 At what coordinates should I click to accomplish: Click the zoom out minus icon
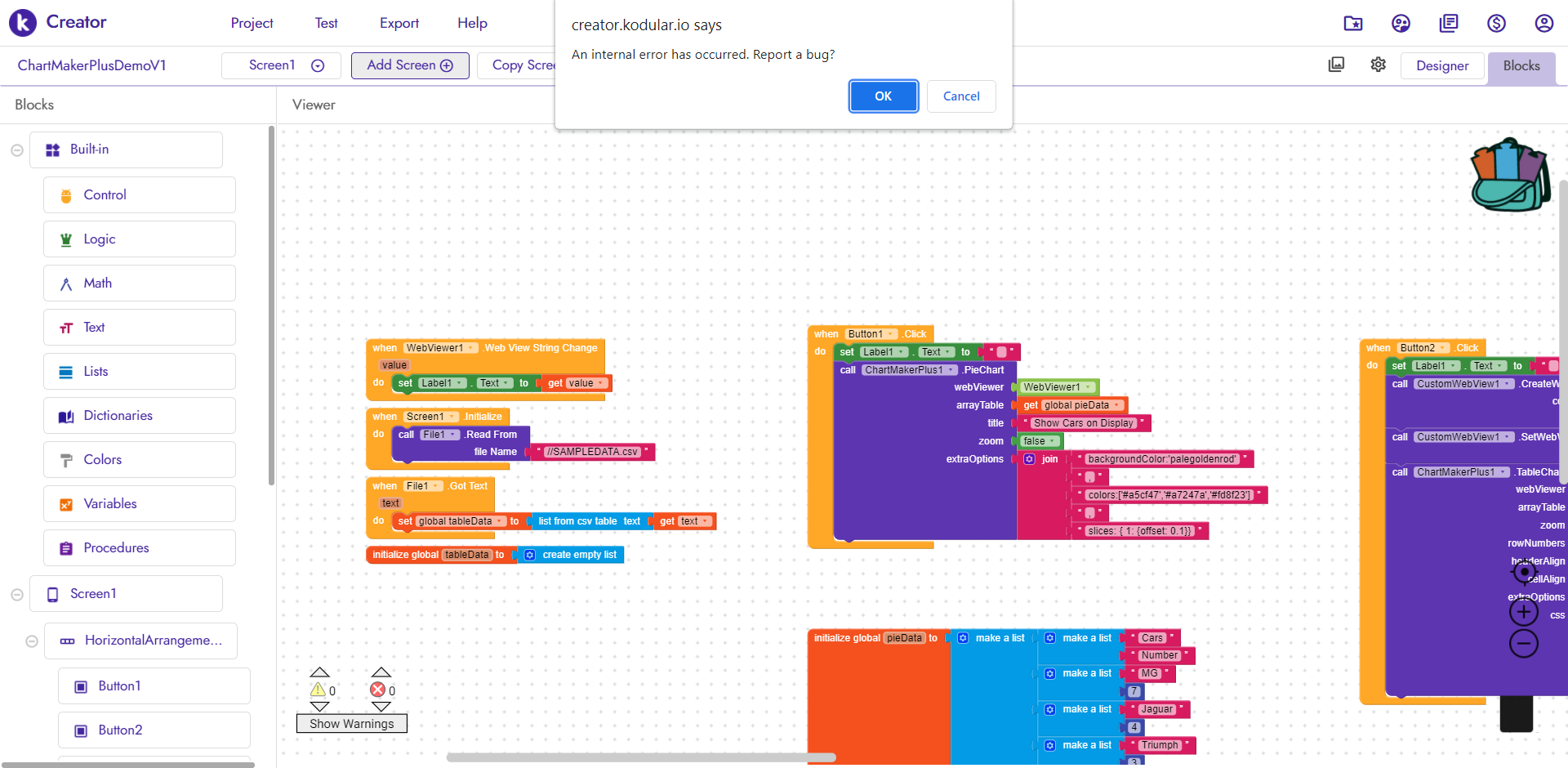point(1523,644)
